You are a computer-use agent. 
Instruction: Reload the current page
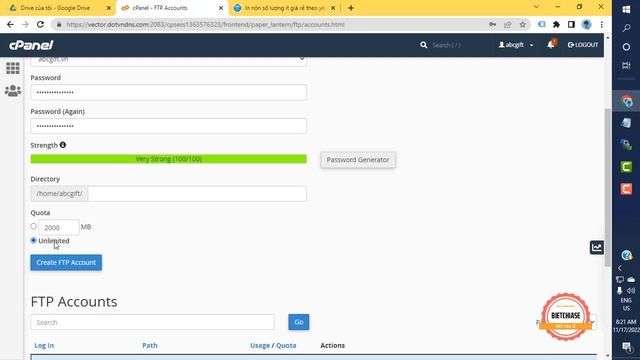tap(40, 24)
